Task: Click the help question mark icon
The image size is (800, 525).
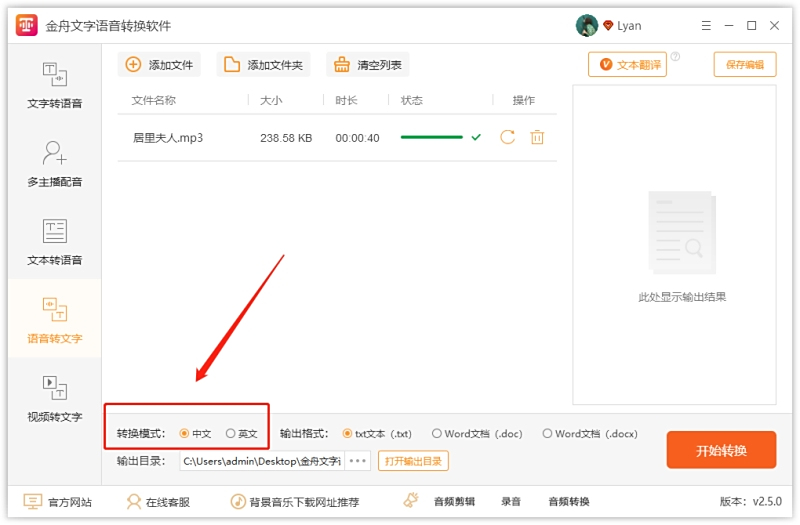Action: [675, 57]
